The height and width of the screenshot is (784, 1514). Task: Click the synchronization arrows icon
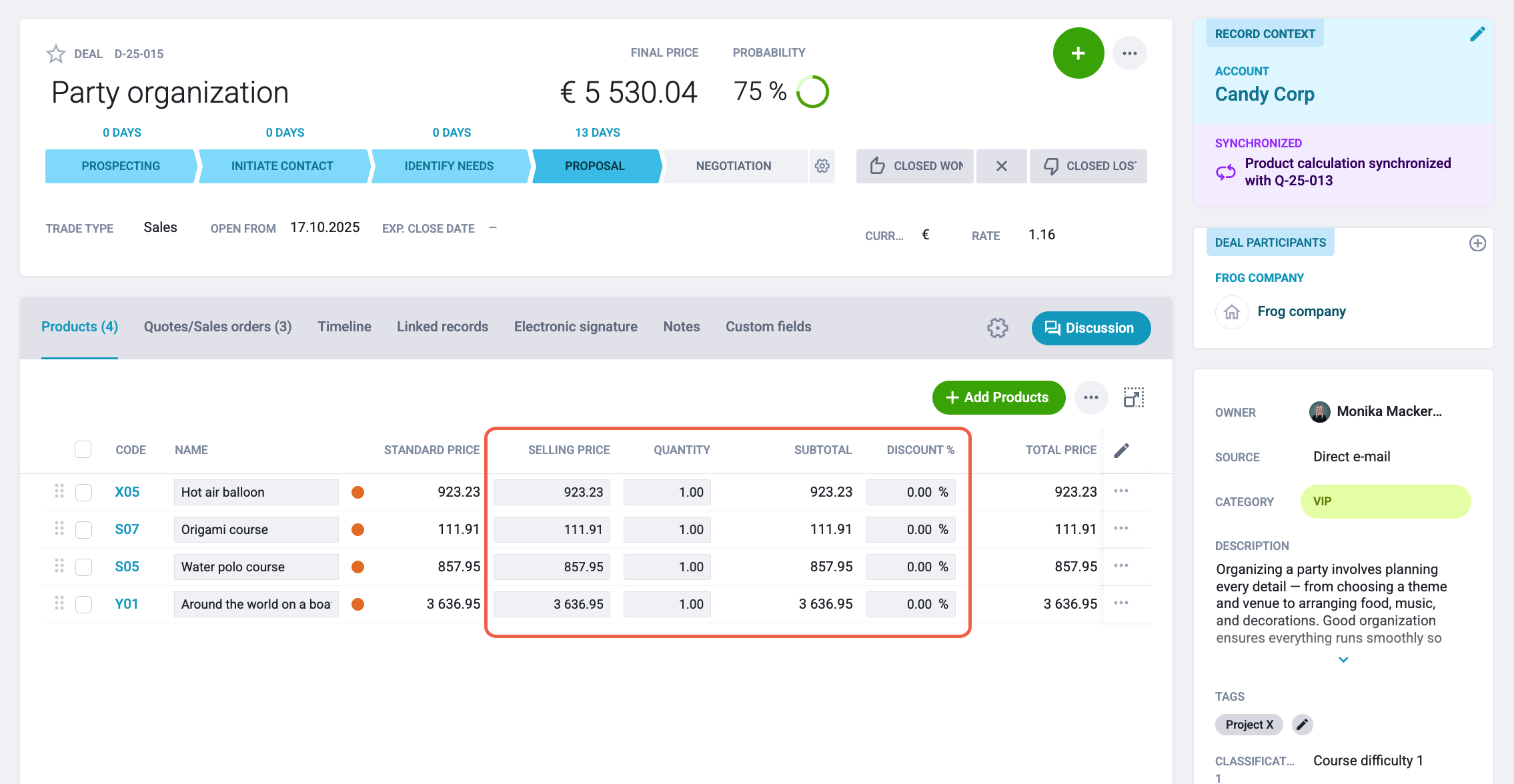[1226, 173]
